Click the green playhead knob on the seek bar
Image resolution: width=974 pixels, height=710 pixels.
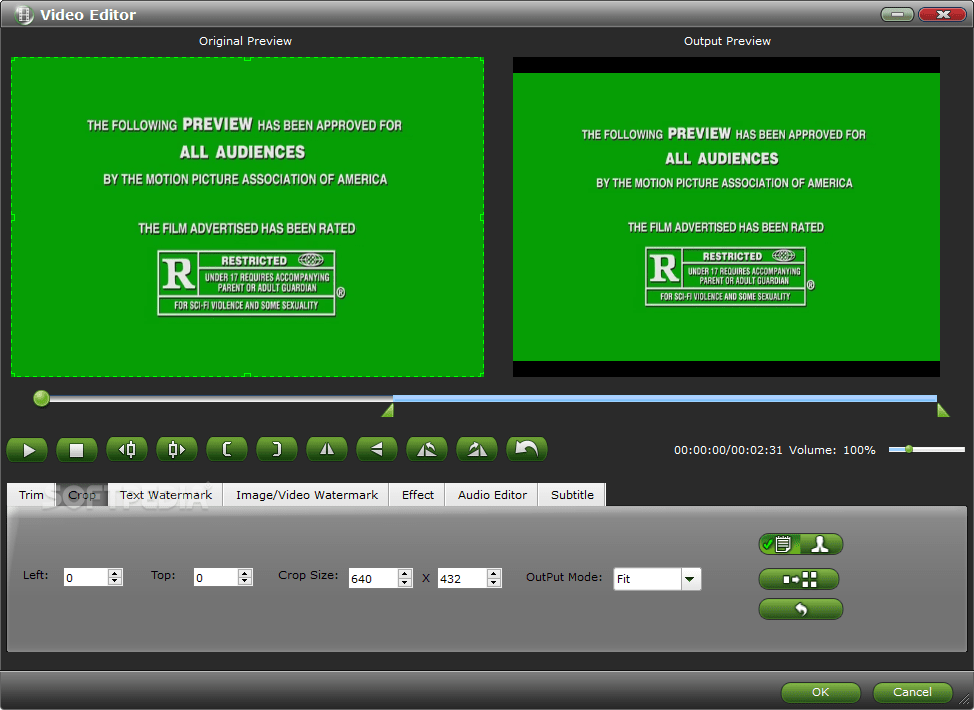click(42, 398)
